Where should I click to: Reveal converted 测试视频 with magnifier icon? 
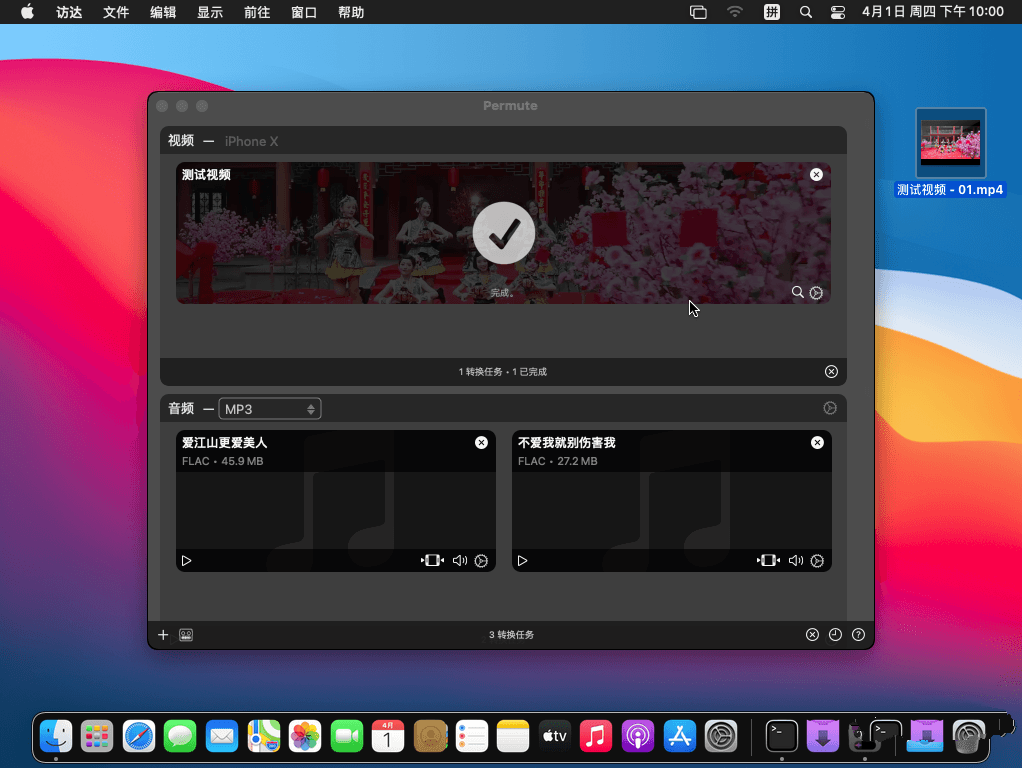pyautogui.click(x=797, y=293)
